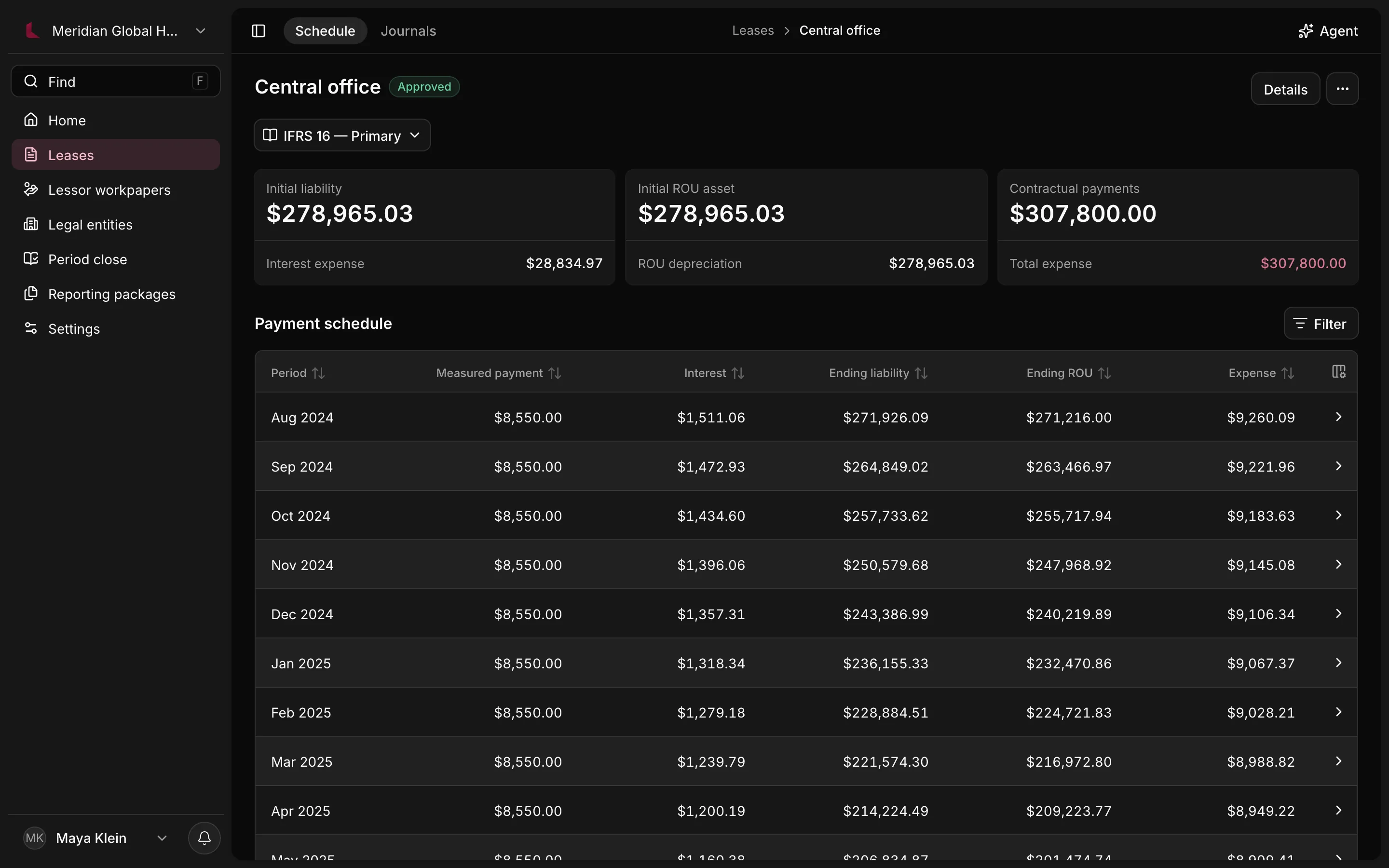Open the IFRS 16 — Primary dropdown
Screen dimensions: 1389x868
click(x=342, y=136)
